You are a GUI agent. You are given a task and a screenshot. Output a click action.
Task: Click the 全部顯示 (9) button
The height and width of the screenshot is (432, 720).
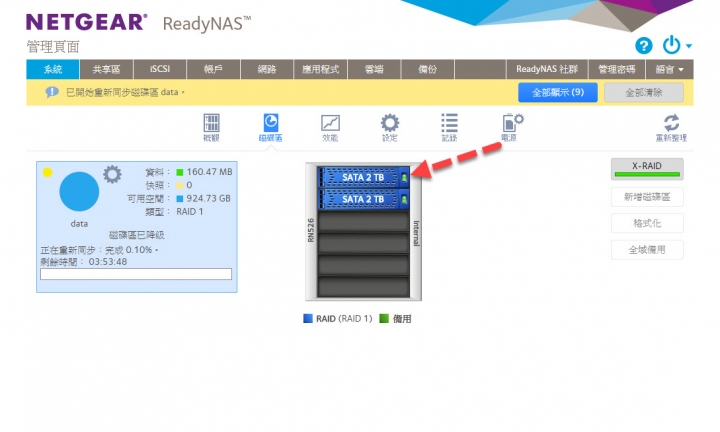pyautogui.click(x=558, y=93)
